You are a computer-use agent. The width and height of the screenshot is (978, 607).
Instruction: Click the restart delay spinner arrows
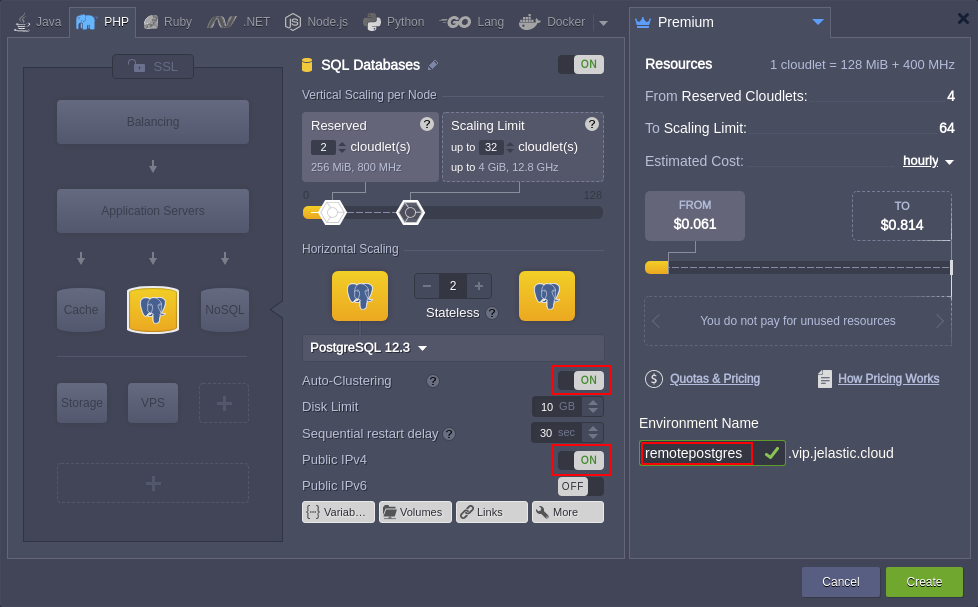point(593,433)
